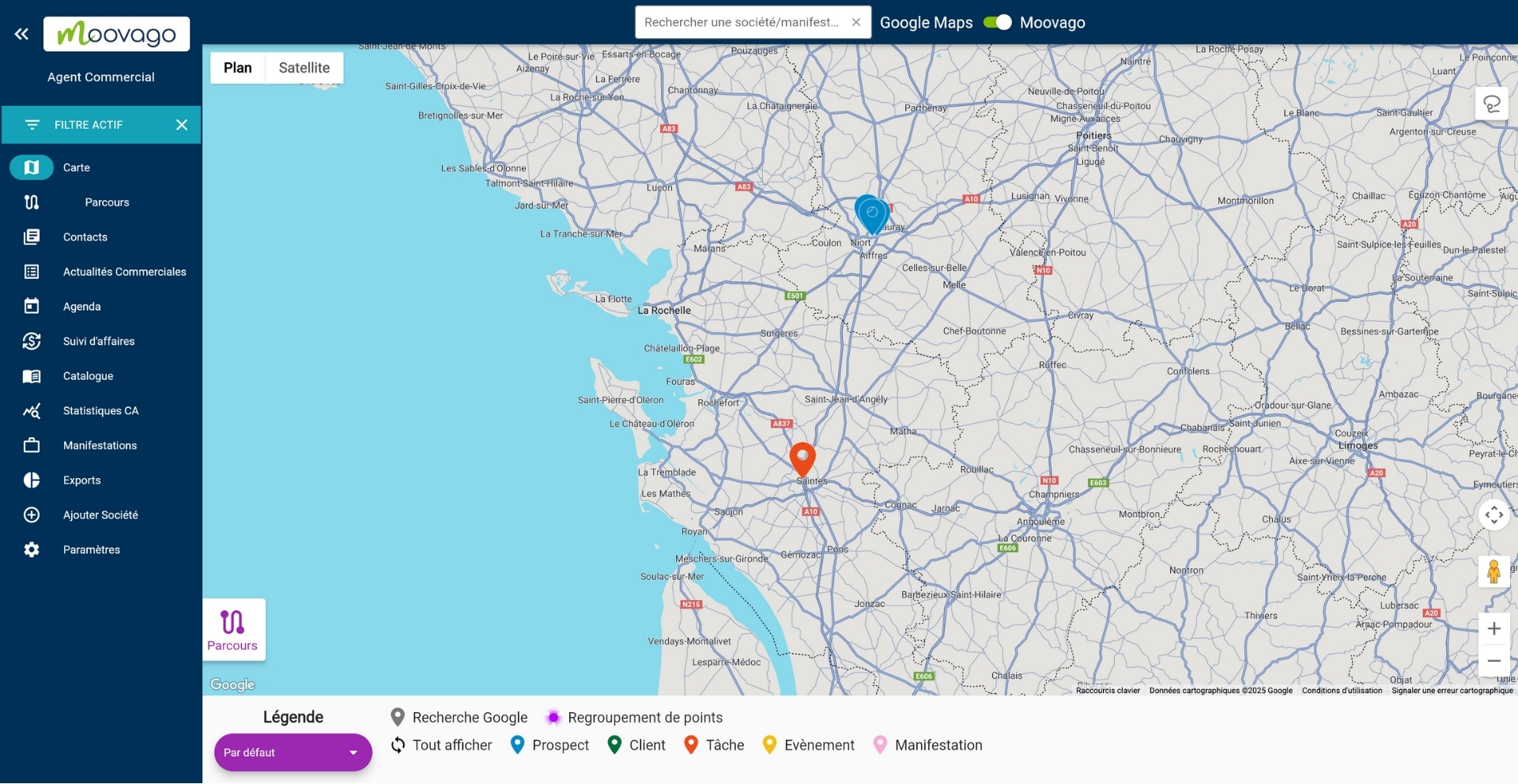1518x784 pixels.
Task: Switch to the Satellite map view
Action: coord(304,67)
